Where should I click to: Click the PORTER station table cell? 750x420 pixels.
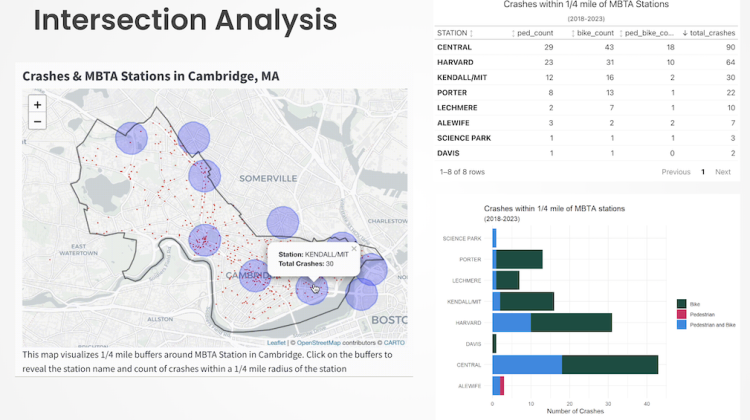point(452,93)
